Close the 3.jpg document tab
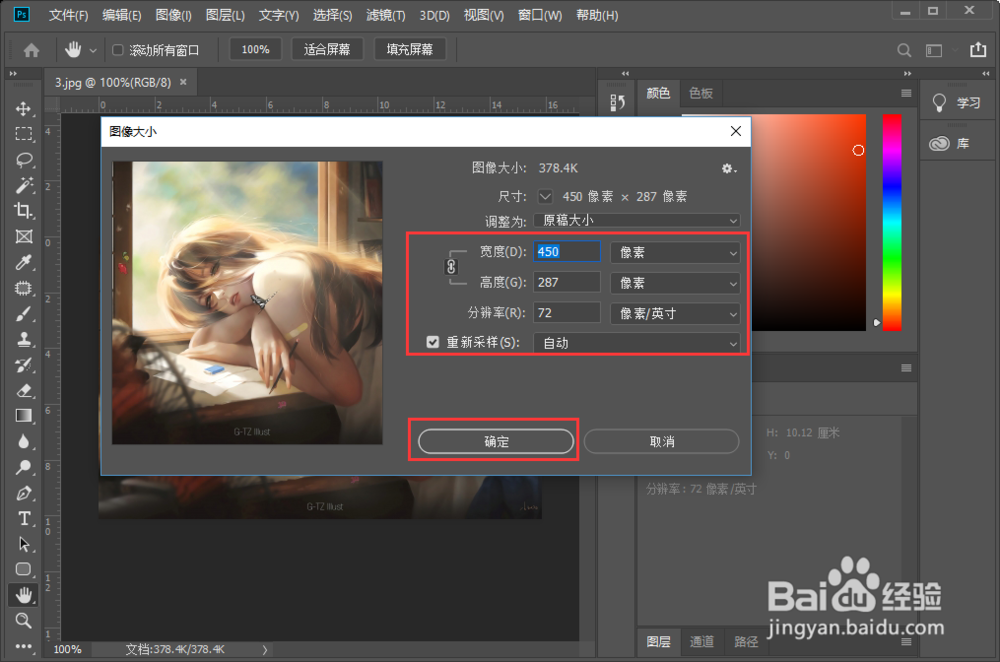 (x=183, y=82)
